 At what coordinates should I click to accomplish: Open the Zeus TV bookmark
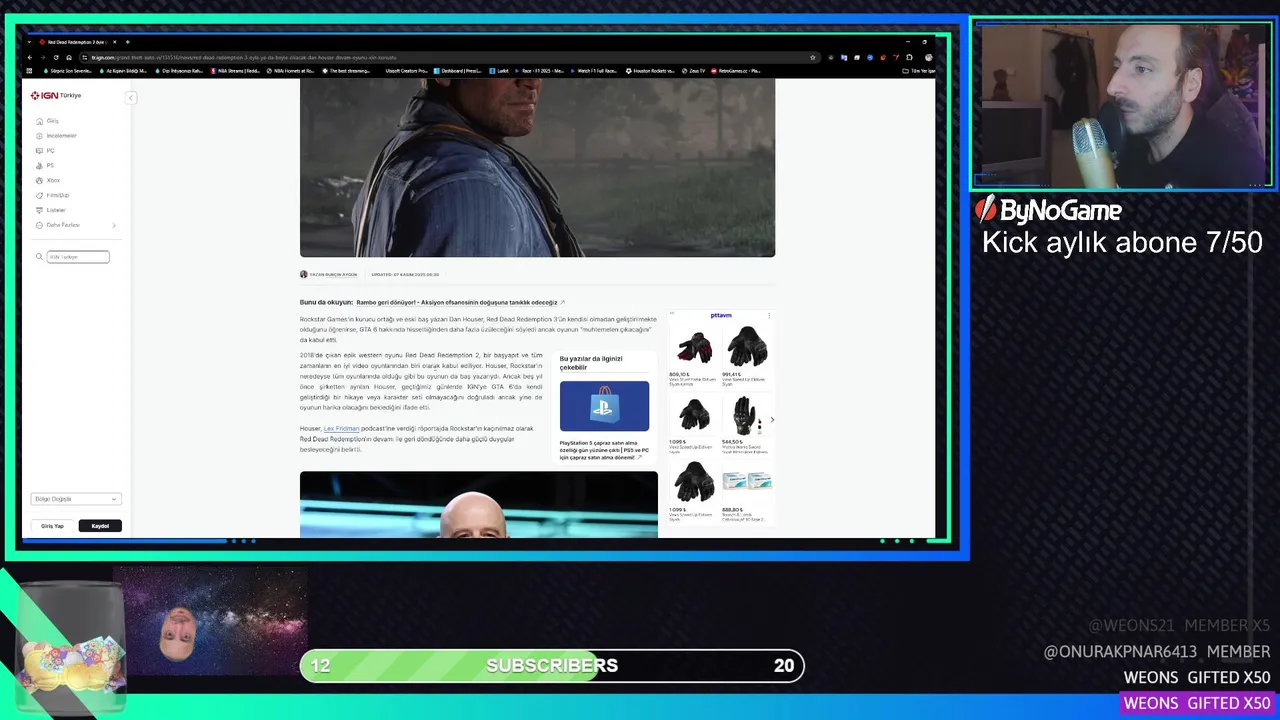[694, 71]
